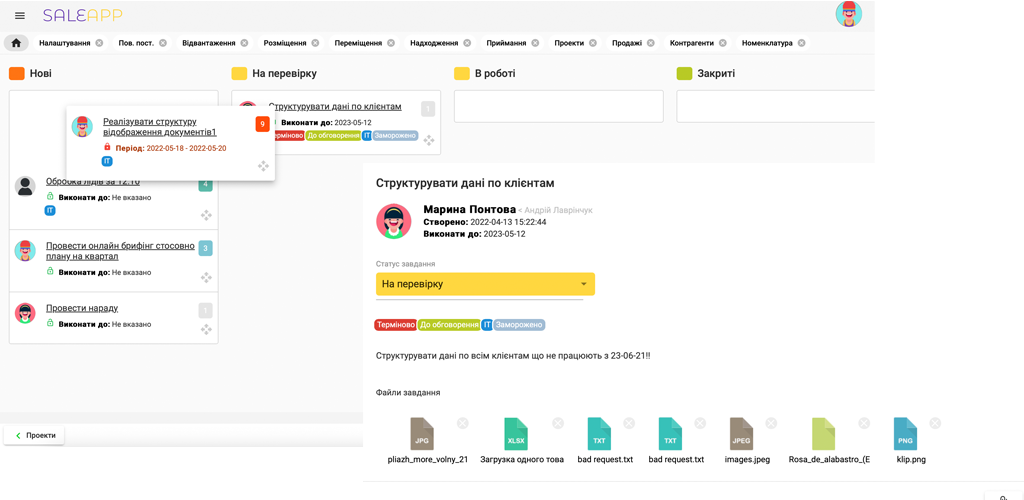Go back to Проекти button
1024x500 pixels.
34,435
